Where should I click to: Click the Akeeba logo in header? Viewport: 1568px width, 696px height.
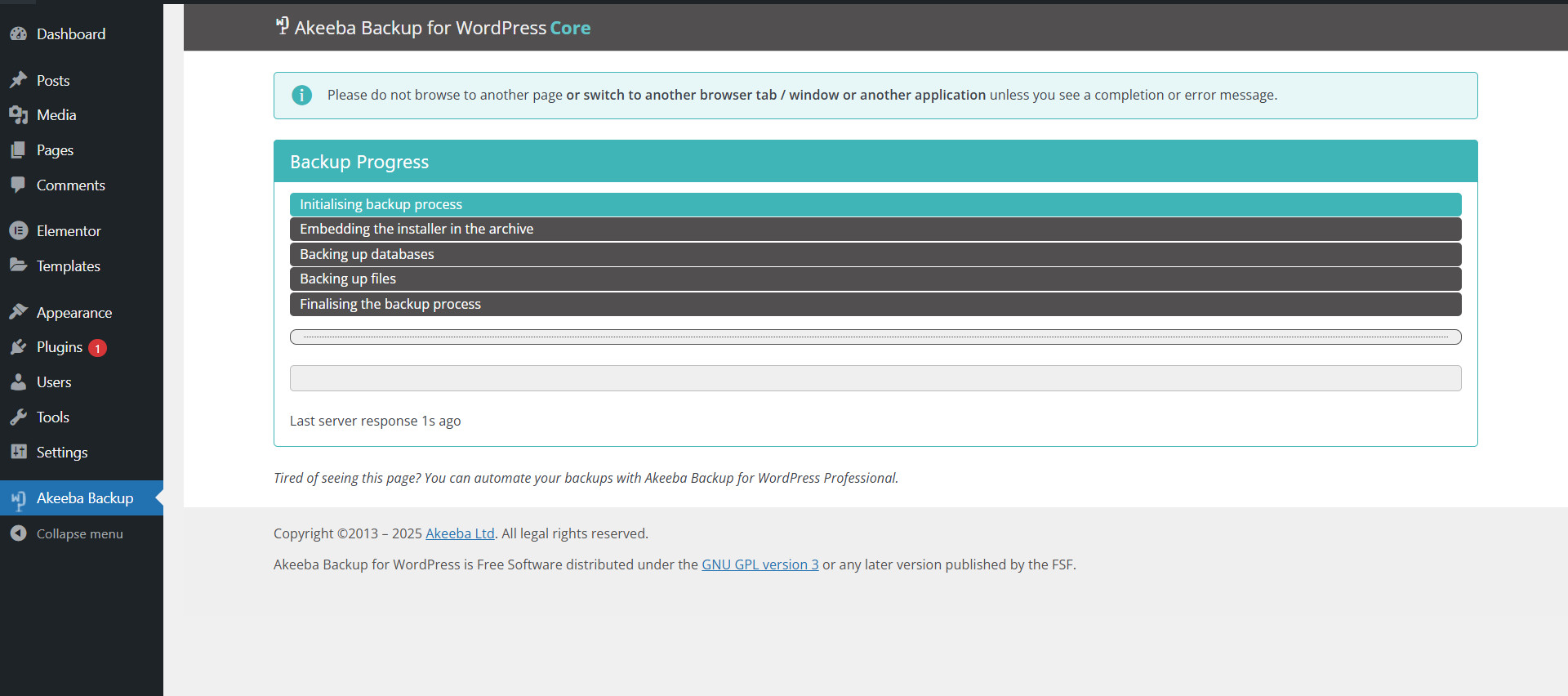[x=282, y=26]
